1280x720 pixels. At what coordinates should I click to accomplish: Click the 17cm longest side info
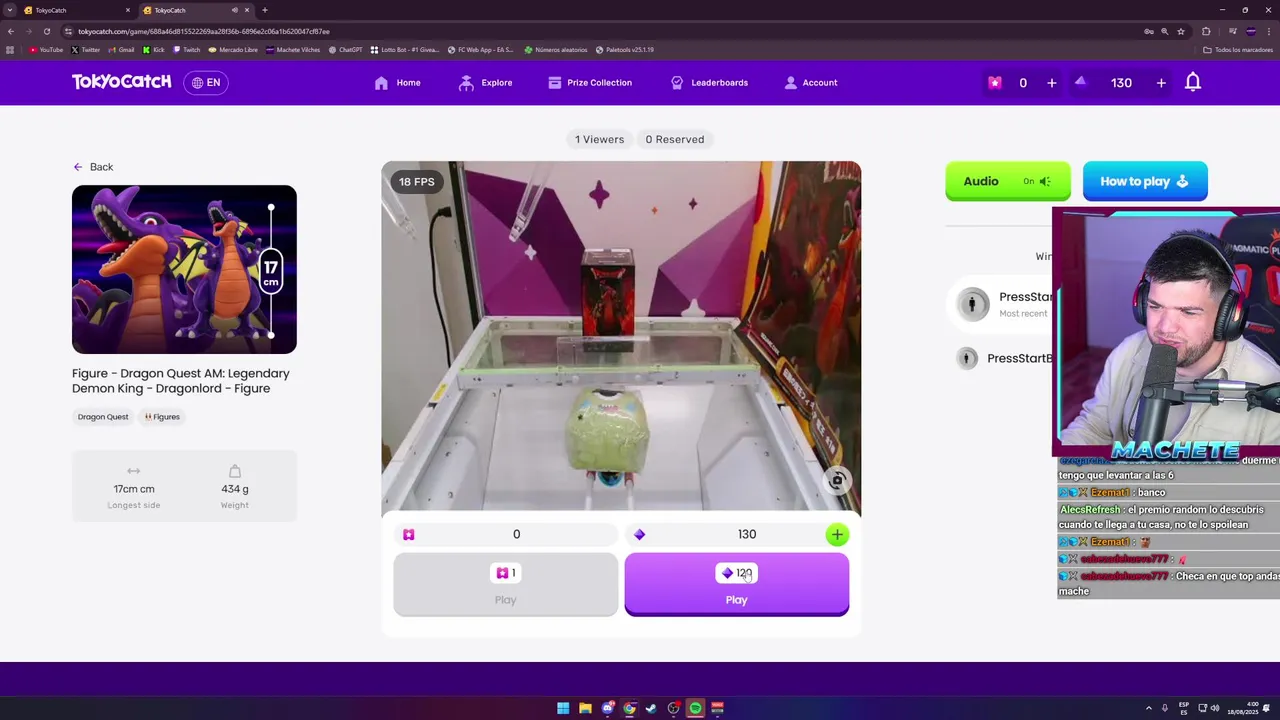tap(134, 487)
